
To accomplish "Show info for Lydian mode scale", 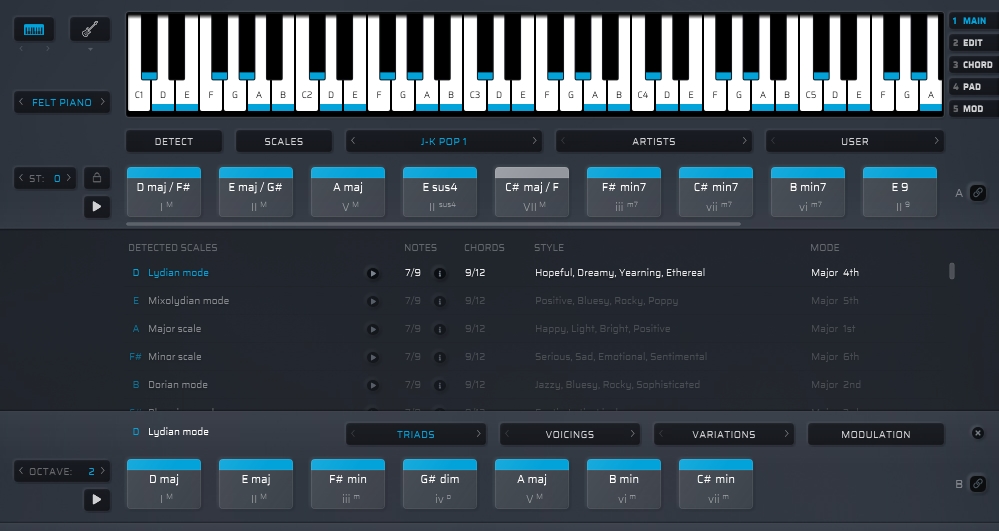I will [439, 273].
